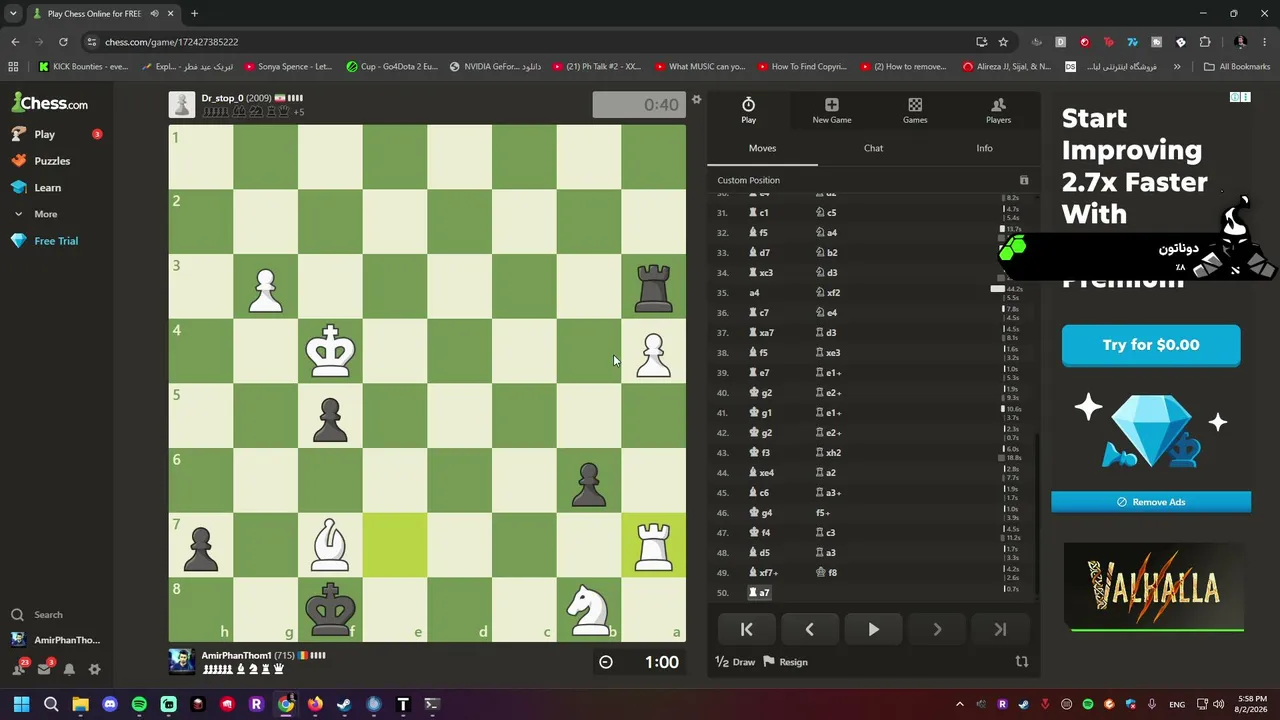This screenshot has width=1280, height=720.
Task: Click the Free Trial diamond link
Action: 56,241
